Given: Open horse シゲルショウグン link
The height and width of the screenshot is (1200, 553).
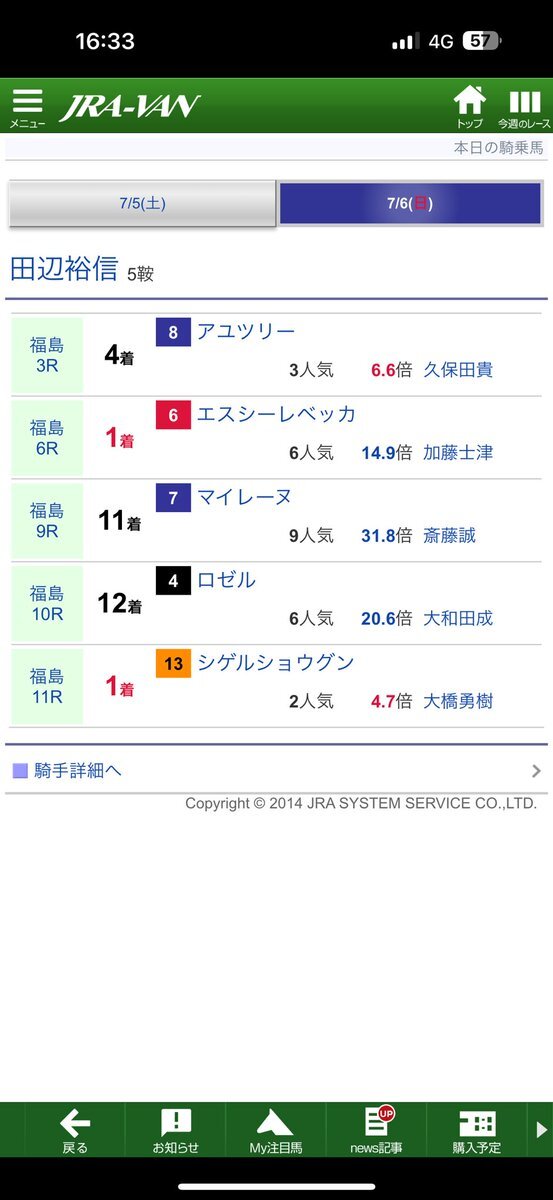Looking at the screenshot, I should [275, 663].
